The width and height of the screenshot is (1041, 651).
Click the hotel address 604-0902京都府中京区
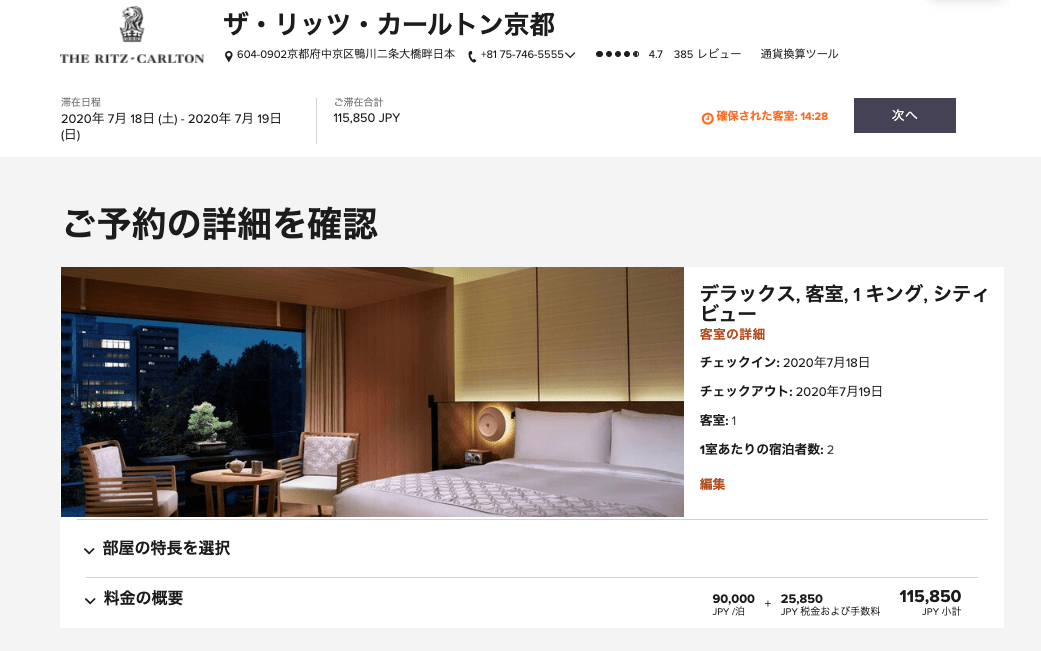[346, 54]
